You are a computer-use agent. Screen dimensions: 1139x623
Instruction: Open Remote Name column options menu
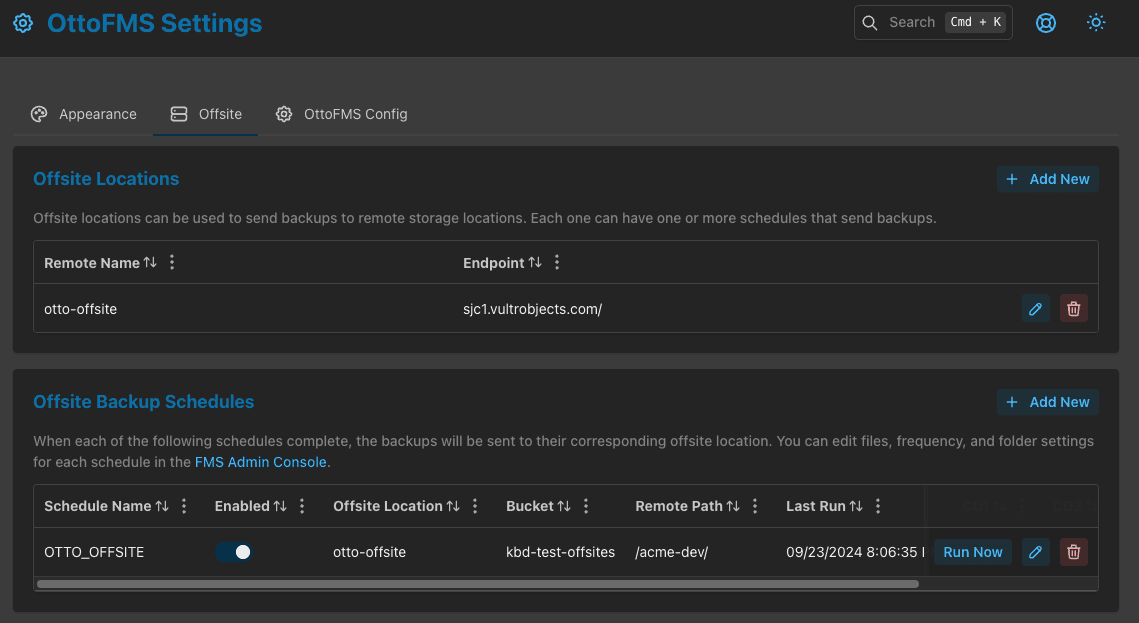[172, 263]
